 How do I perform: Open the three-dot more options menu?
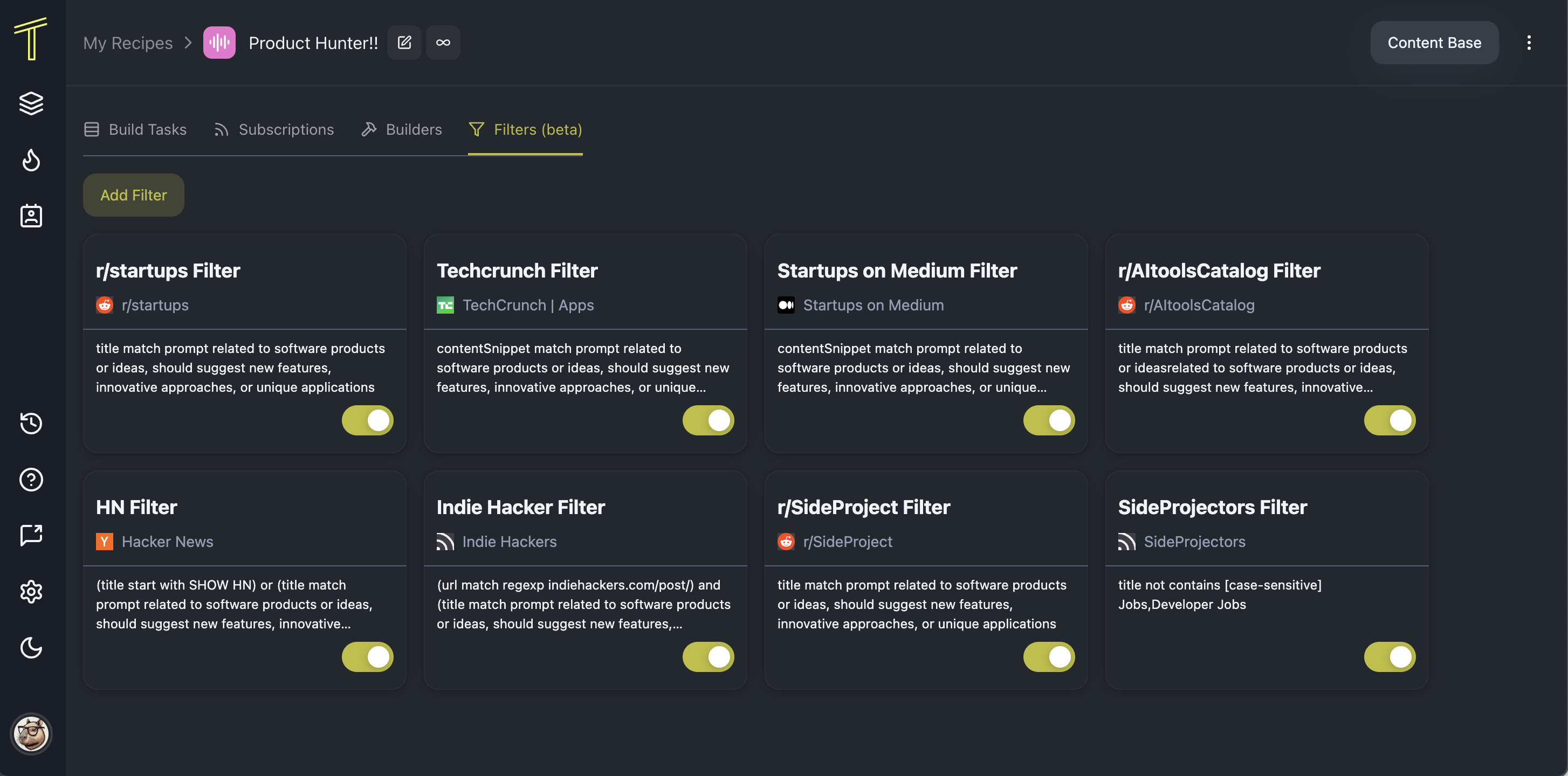pyautogui.click(x=1529, y=43)
